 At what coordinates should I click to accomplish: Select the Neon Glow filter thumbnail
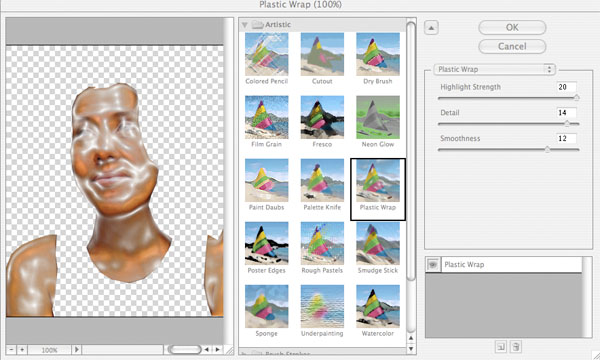pyautogui.click(x=378, y=117)
